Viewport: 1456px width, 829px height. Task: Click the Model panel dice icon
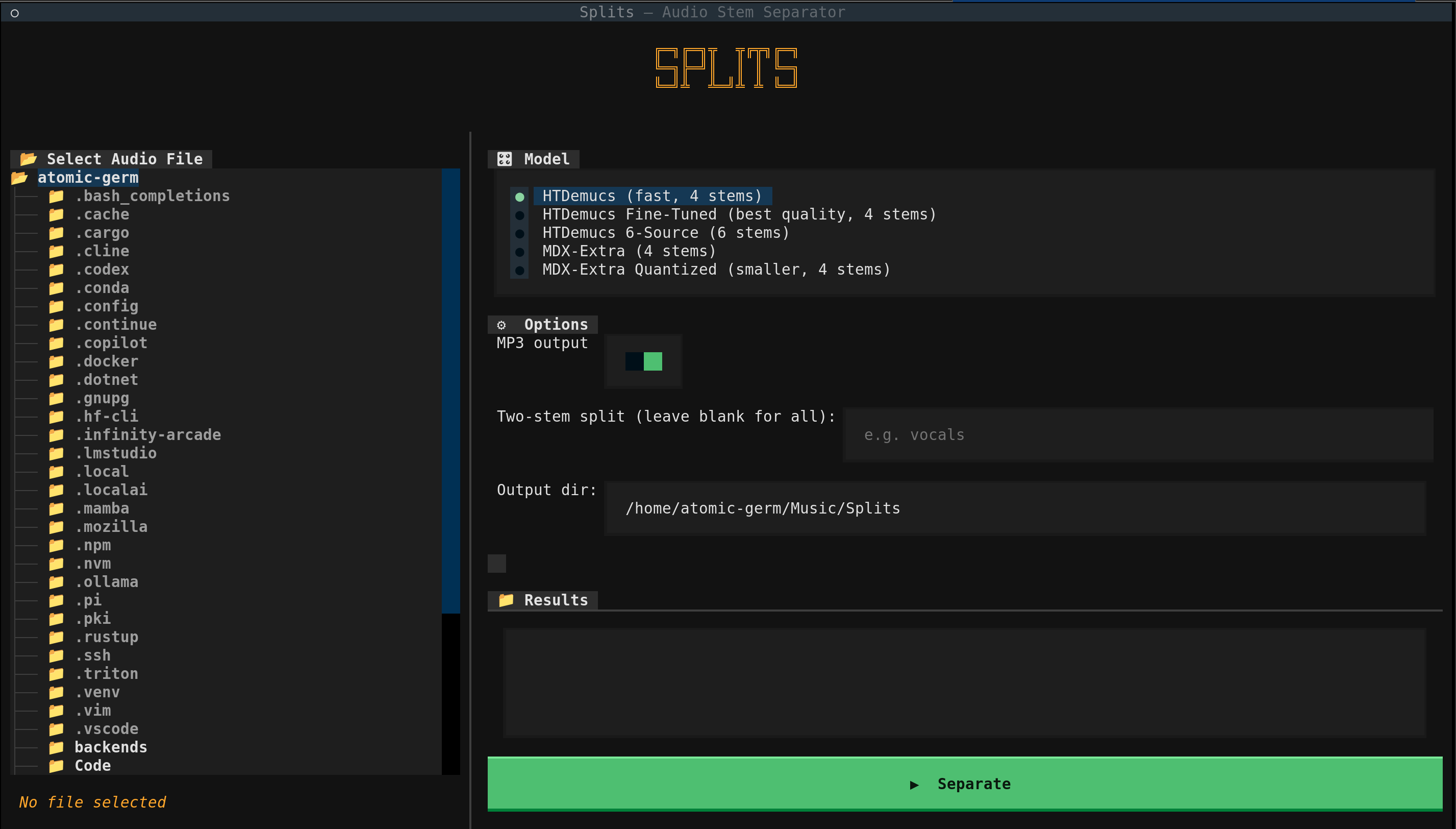[x=504, y=159]
